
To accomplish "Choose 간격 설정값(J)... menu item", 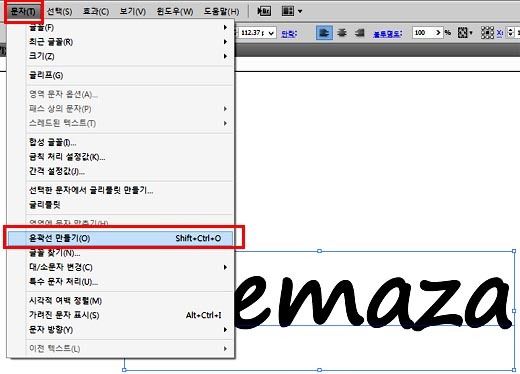I will 130,171.
